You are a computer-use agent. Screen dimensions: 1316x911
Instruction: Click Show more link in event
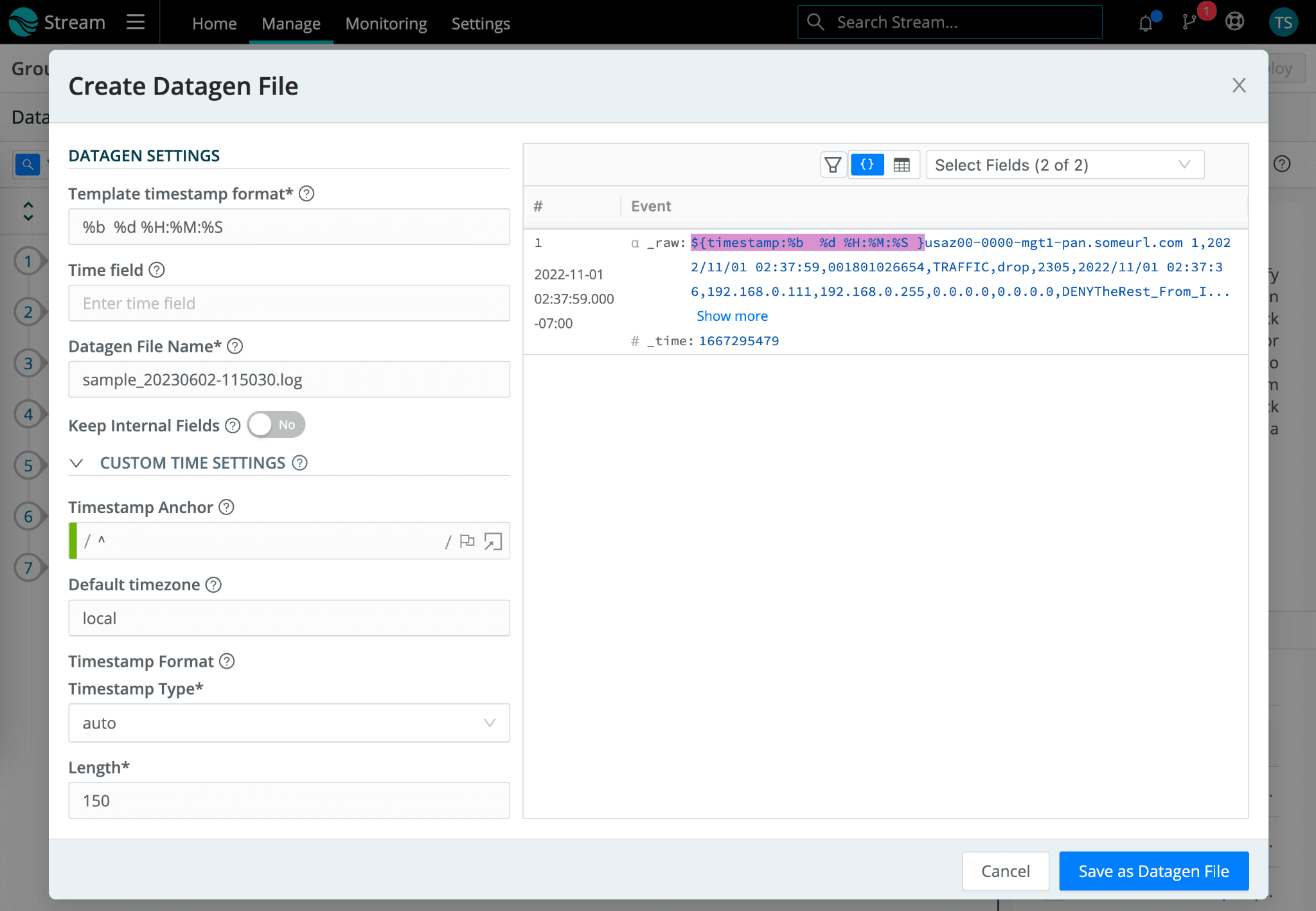(x=732, y=316)
